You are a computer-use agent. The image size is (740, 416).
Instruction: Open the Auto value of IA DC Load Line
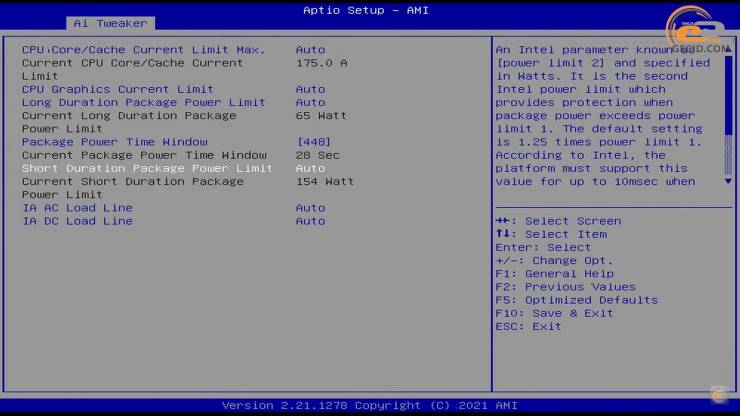310,221
